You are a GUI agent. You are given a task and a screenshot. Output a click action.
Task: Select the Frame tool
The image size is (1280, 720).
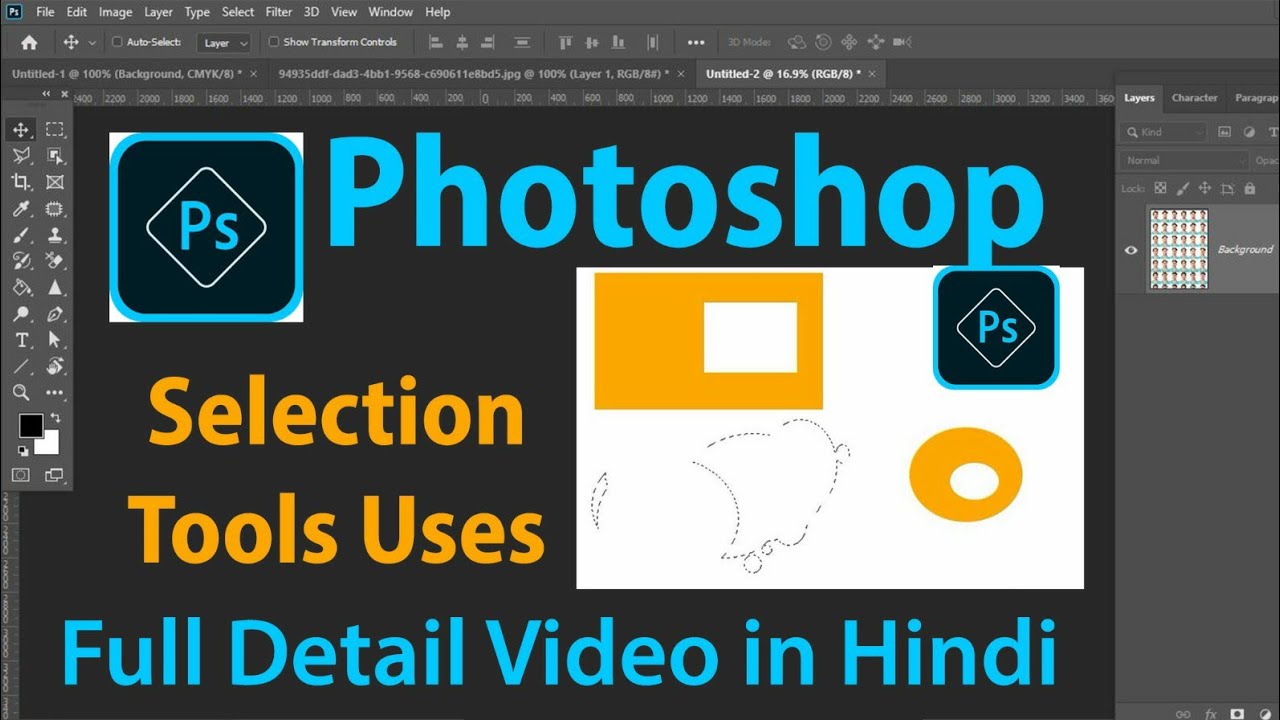coord(55,182)
